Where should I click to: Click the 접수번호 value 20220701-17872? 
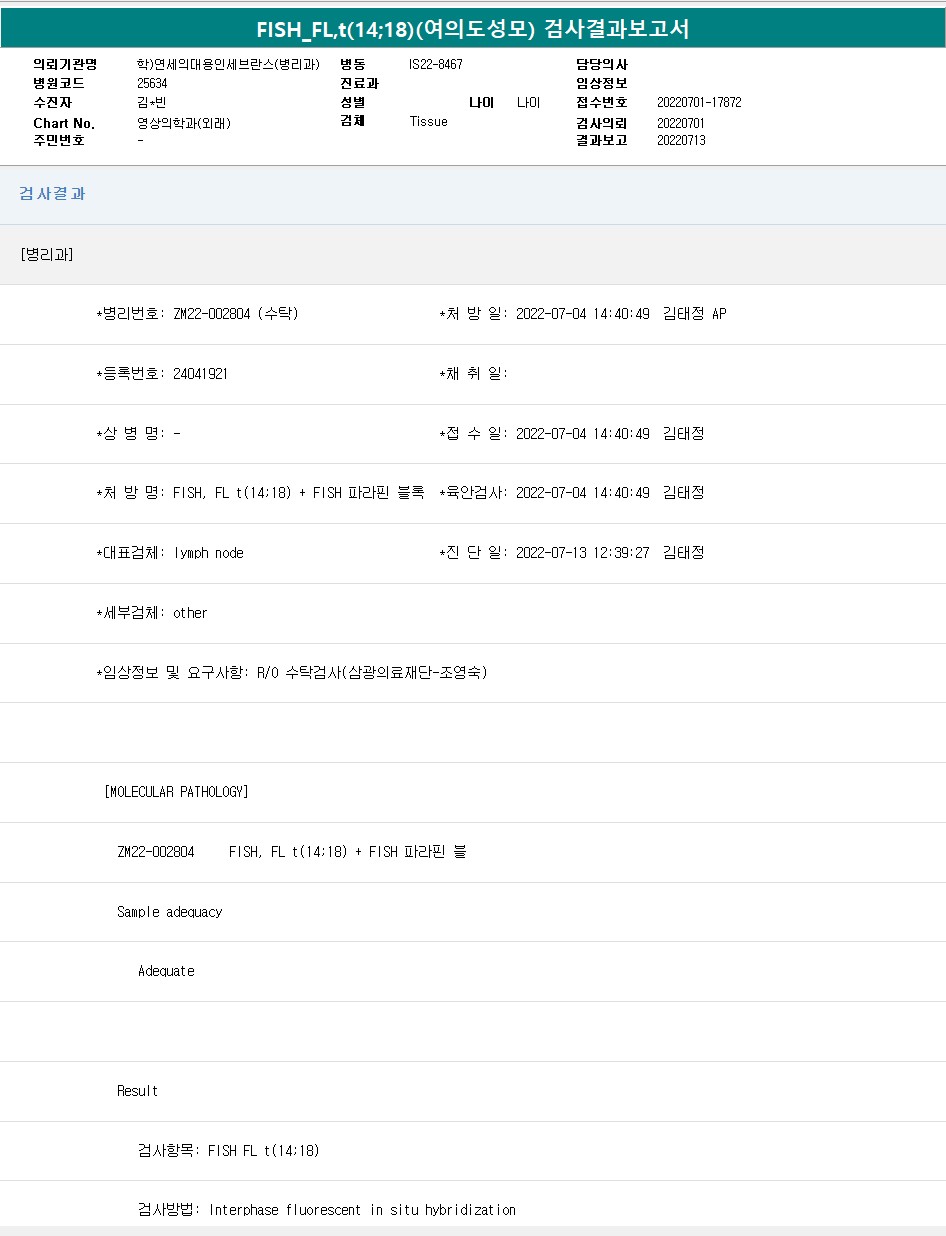click(x=699, y=103)
